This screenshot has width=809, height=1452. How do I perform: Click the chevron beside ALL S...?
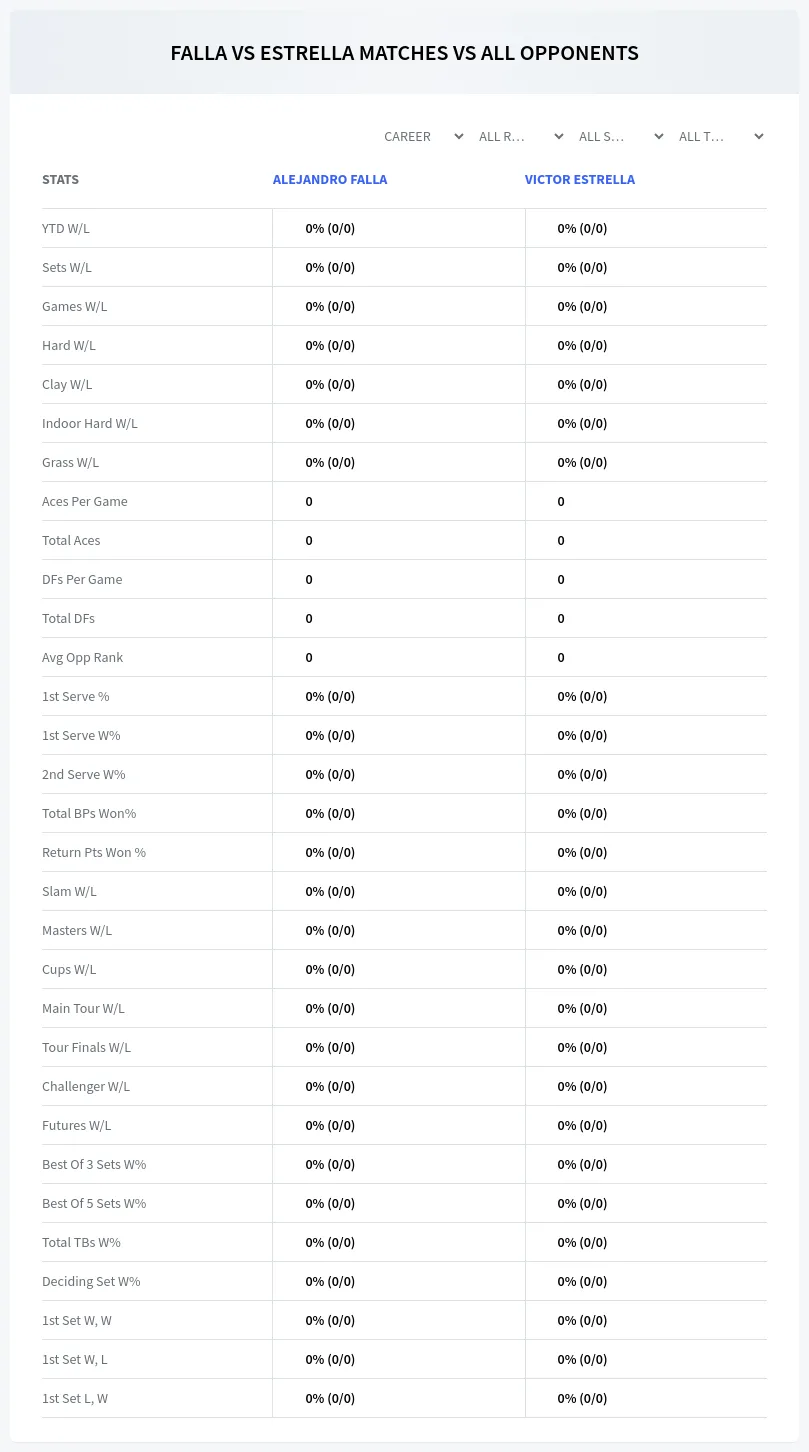click(x=659, y=136)
